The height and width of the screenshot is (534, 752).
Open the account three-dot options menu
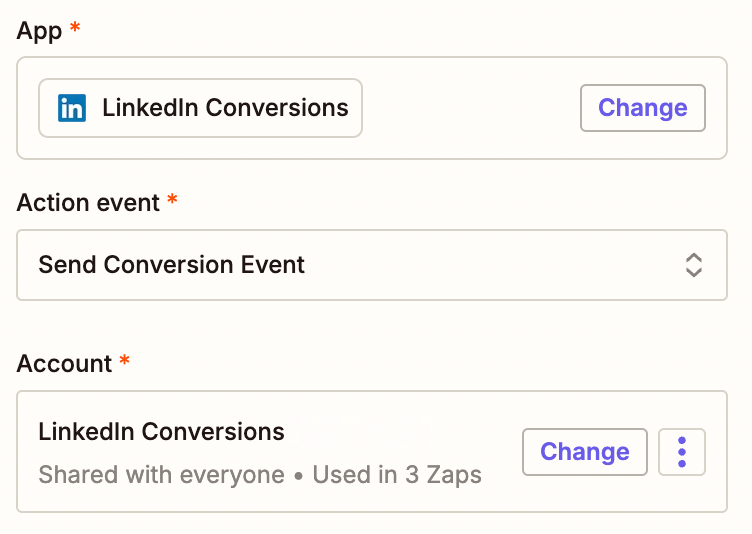[x=682, y=452]
